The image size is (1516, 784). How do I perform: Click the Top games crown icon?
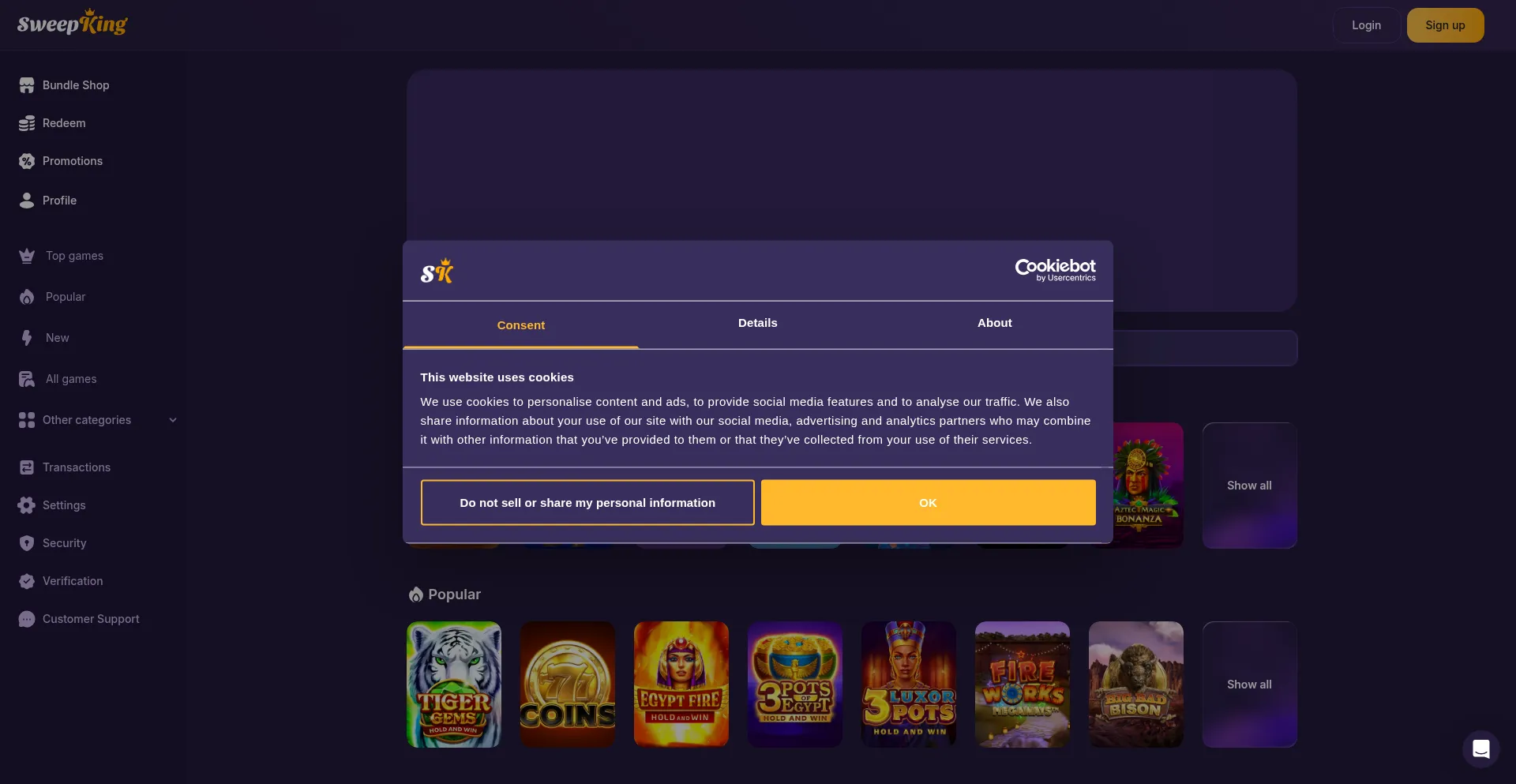pyautogui.click(x=27, y=256)
